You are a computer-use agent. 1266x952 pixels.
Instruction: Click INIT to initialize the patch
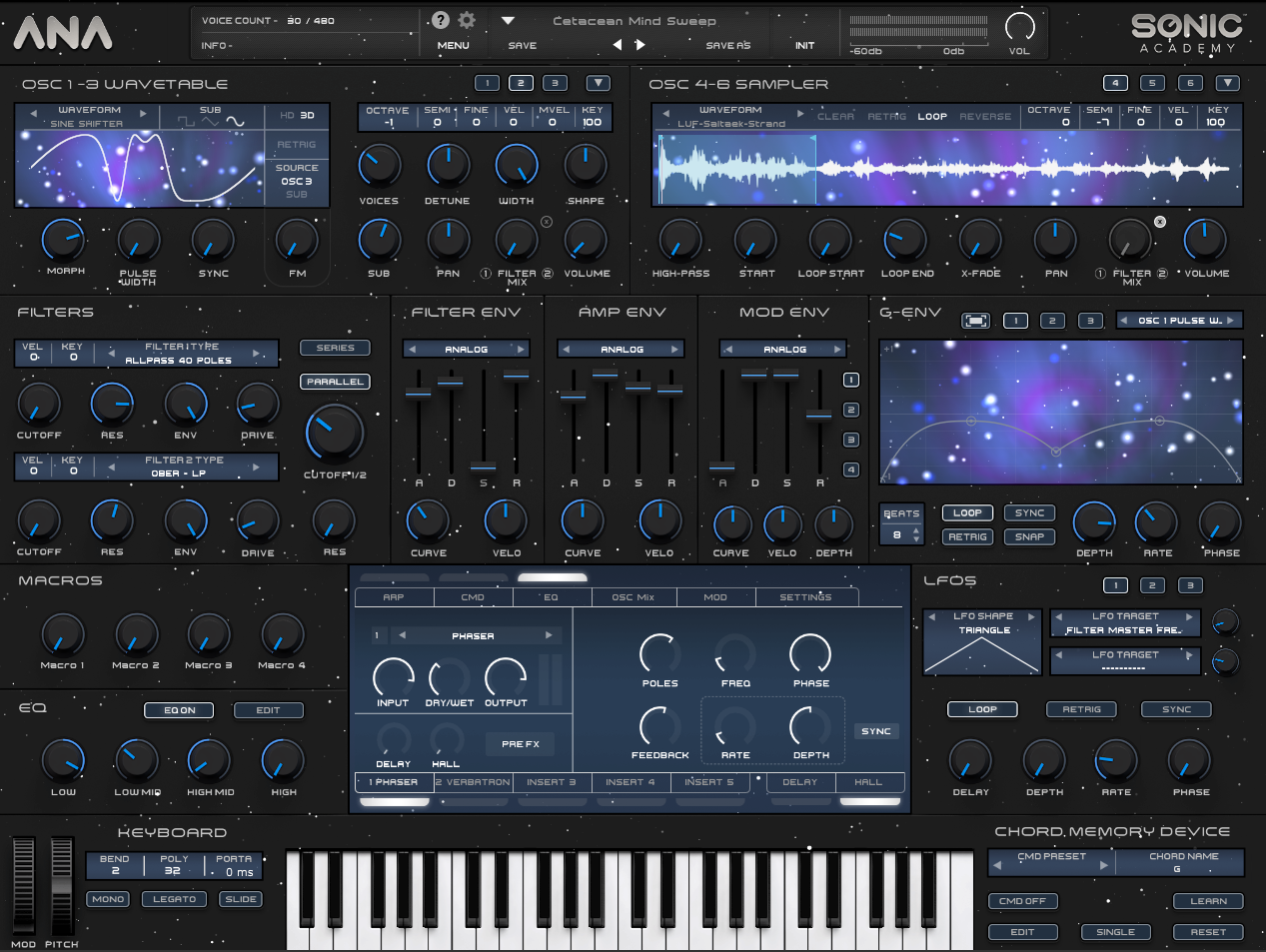pyautogui.click(x=804, y=45)
